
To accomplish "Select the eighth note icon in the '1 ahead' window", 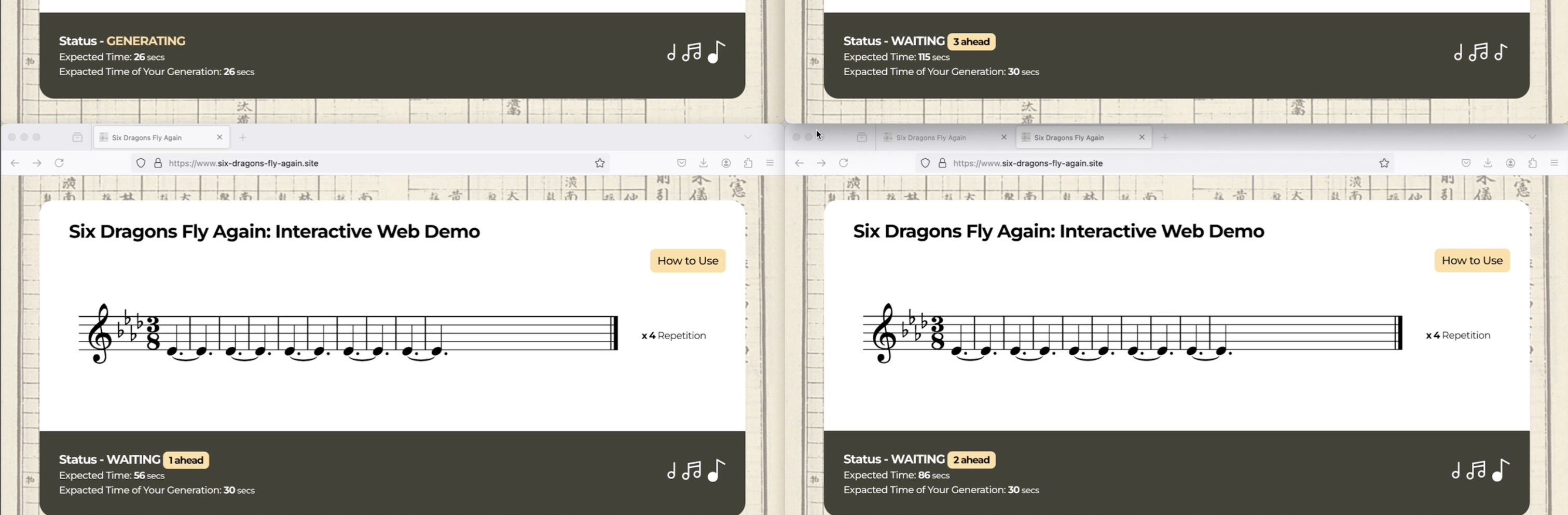I will click(717, 470).
